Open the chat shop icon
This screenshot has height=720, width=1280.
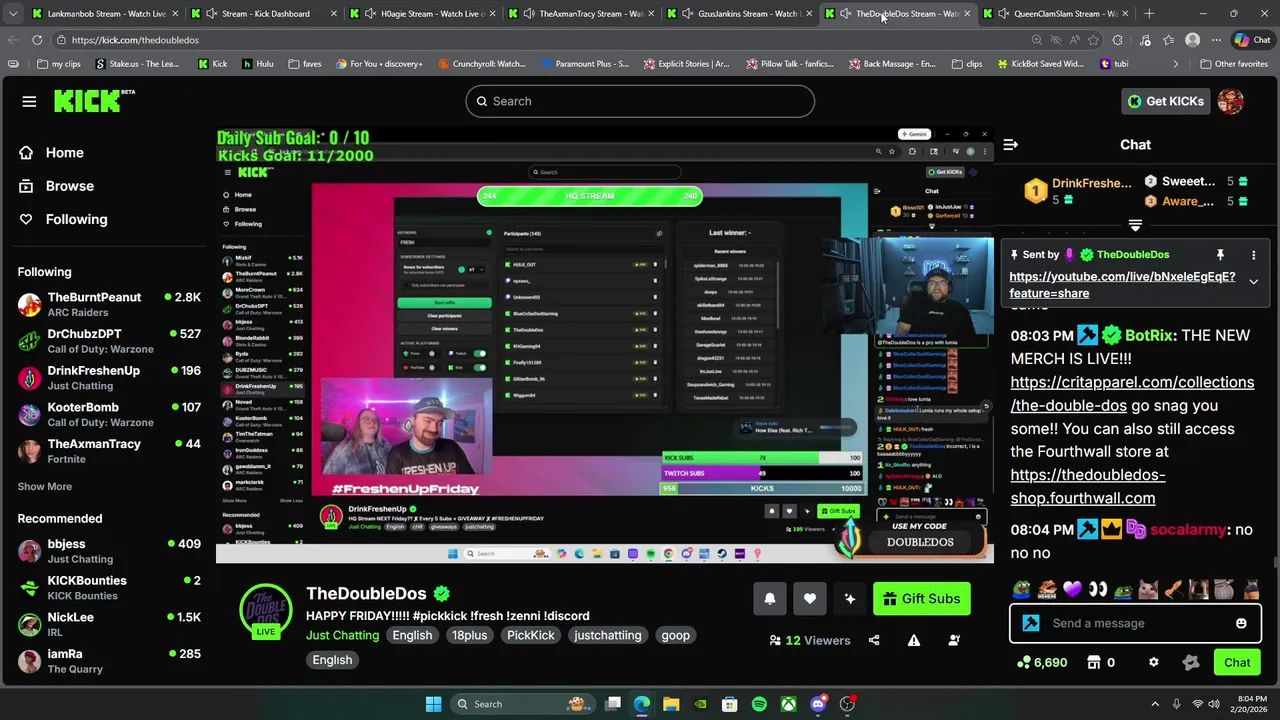point(1094,663)
